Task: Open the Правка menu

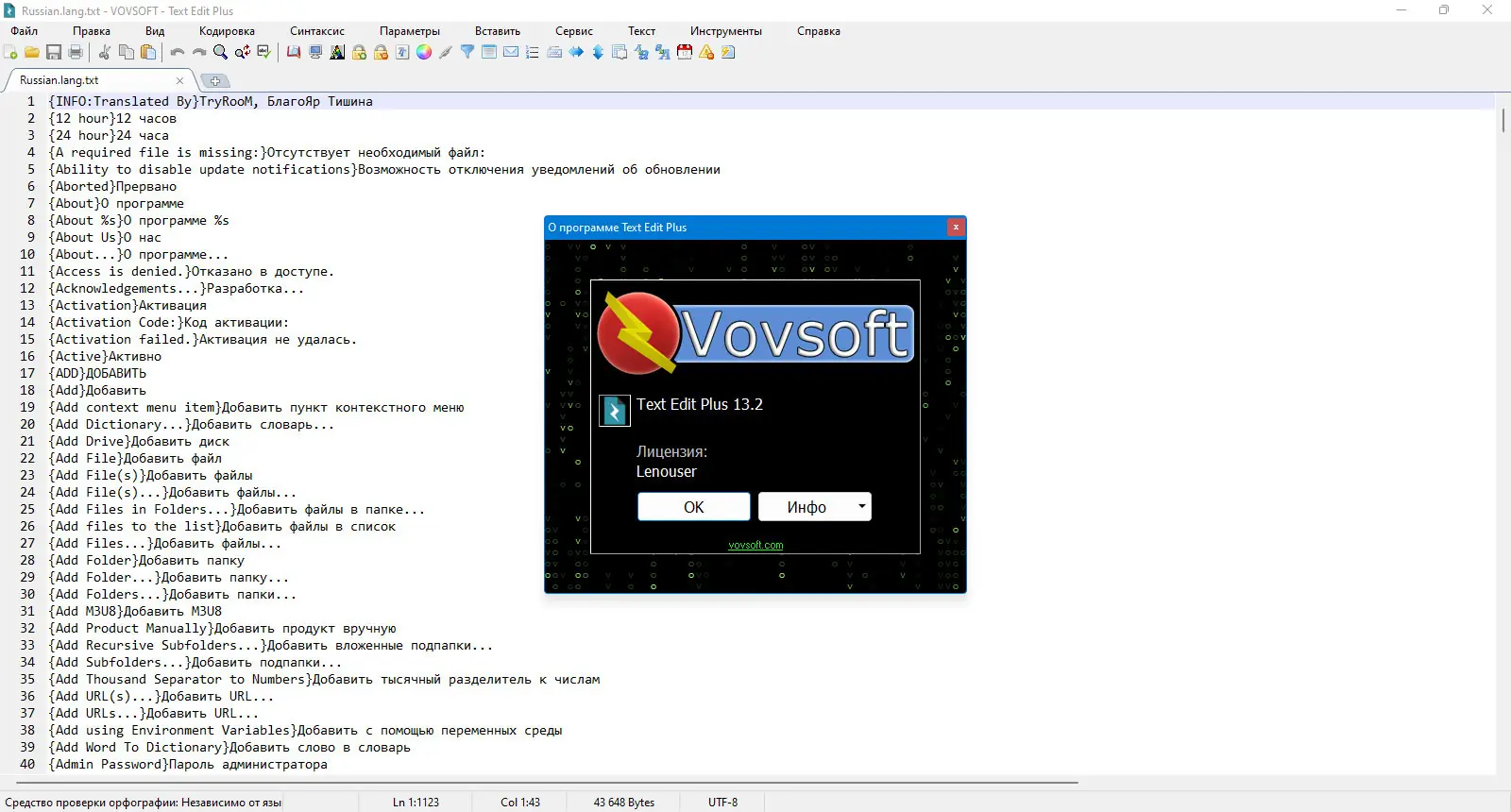Action: click(92, 31)
